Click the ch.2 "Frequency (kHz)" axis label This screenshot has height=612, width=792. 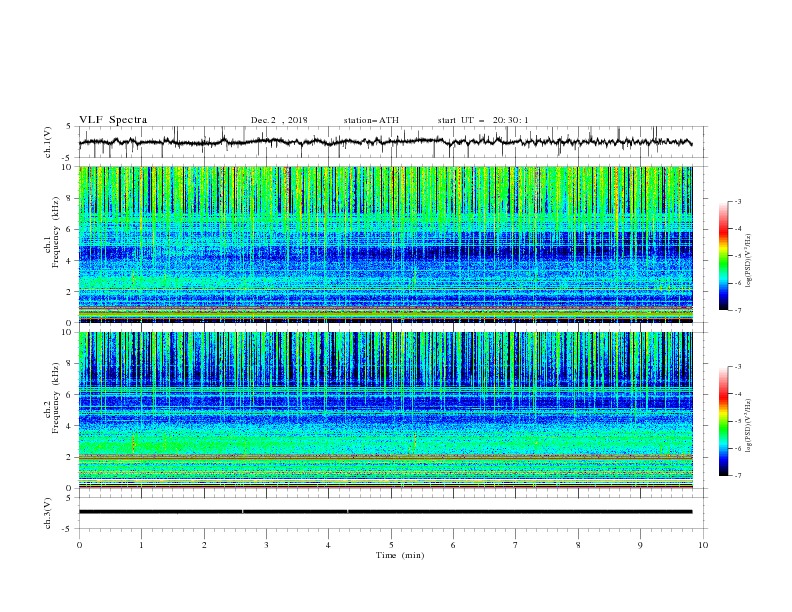pos(56,398)
